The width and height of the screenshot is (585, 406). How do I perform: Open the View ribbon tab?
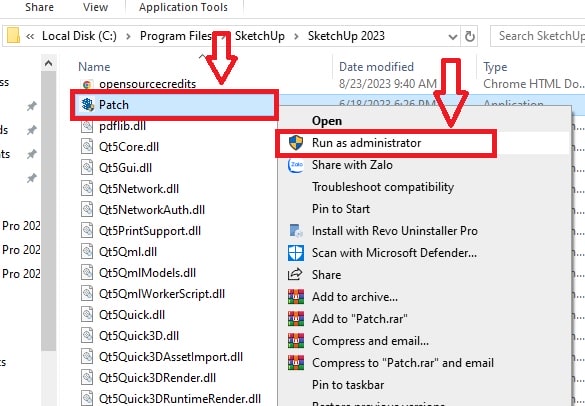96,7
